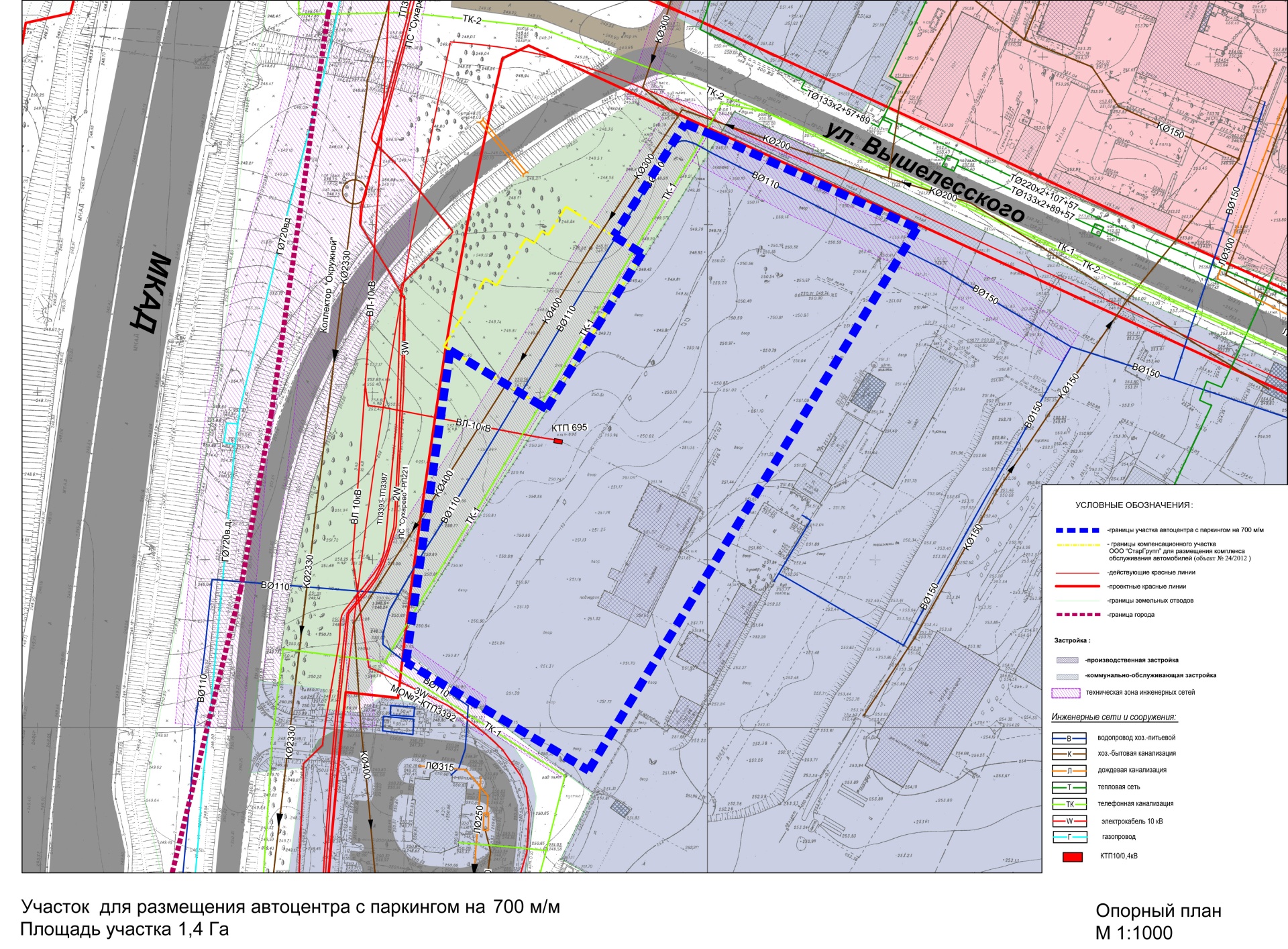The width and height of the screenshot is (1288, 949).
Task: Click the 'Опорный план' title text
Action: point(1159,911)
